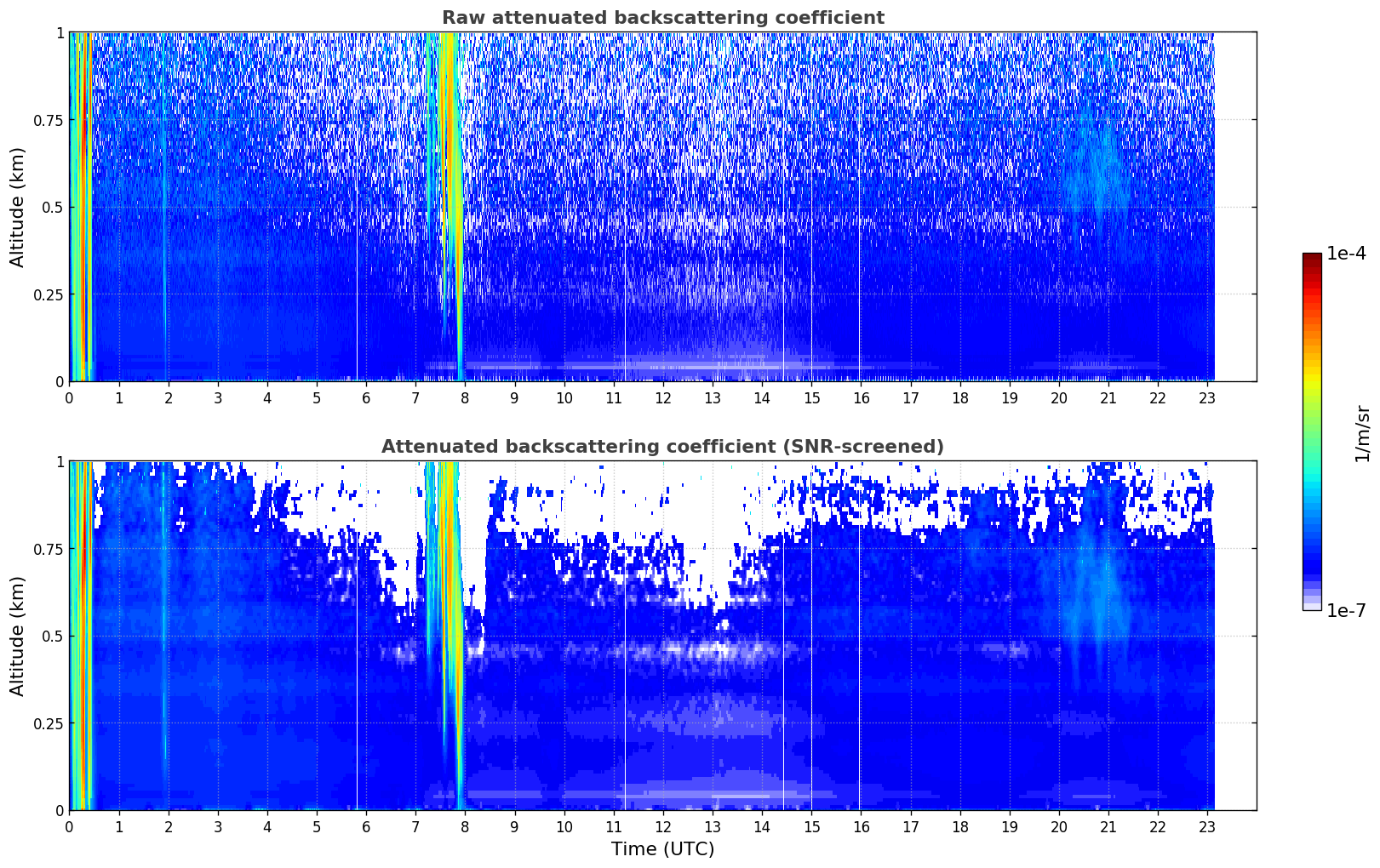The image size is (1380, 868).
Task: Click the '1e-4' colorbar maximum label
Action: click(x=1346, y=254)
